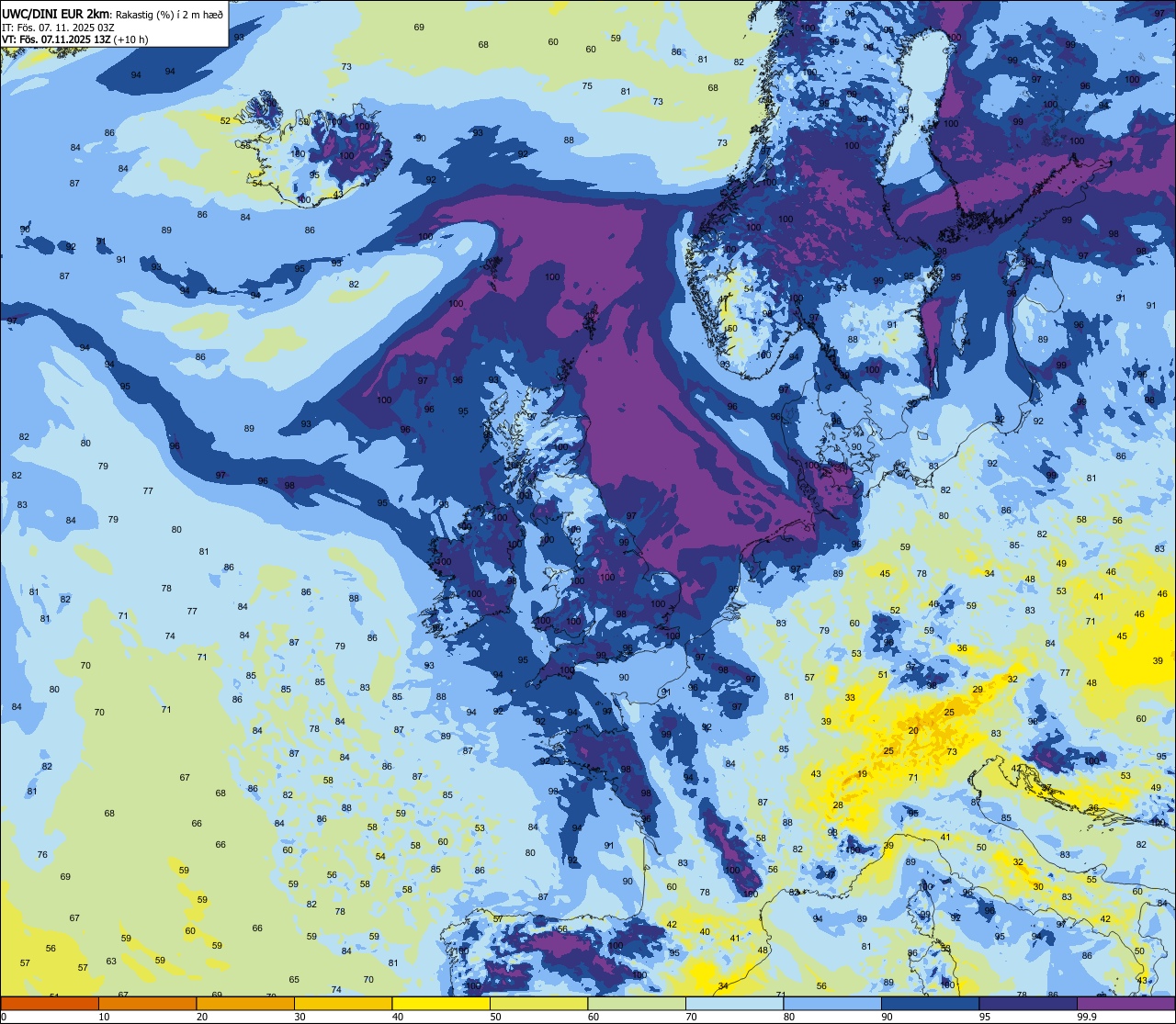Click the pale blue 70–80% legend swatch
Viewport: 1176px width, 1024px height.
734,1003
